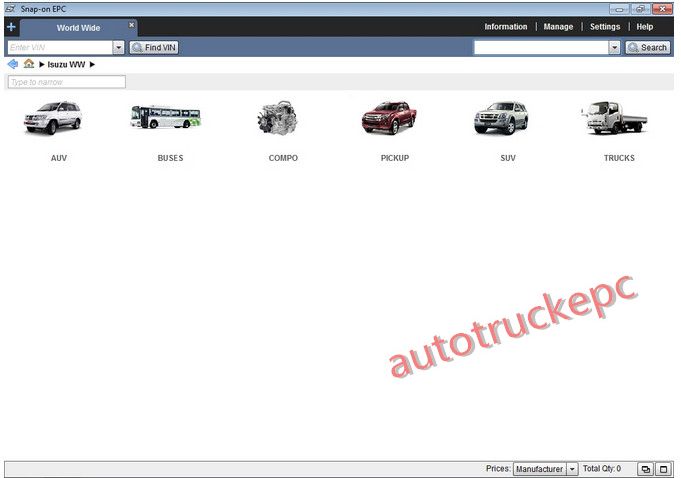This screenshot has height=478, width=681.
Task: Focus the search text field
Action: point(541,47)
